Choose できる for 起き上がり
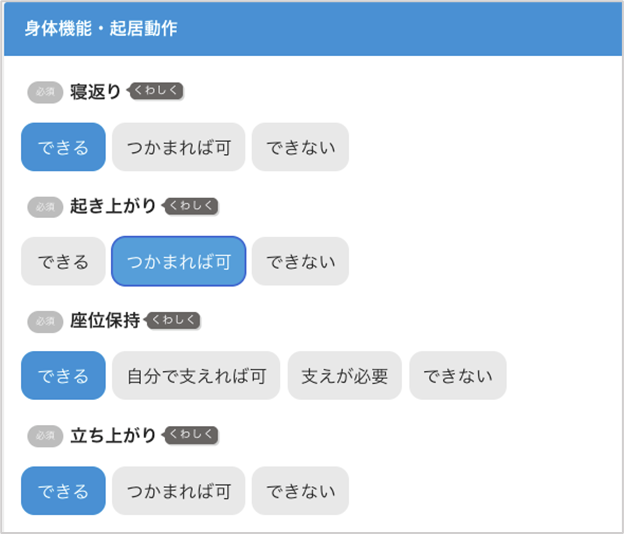This screenshot has height=534, width=624. (63, 262)
